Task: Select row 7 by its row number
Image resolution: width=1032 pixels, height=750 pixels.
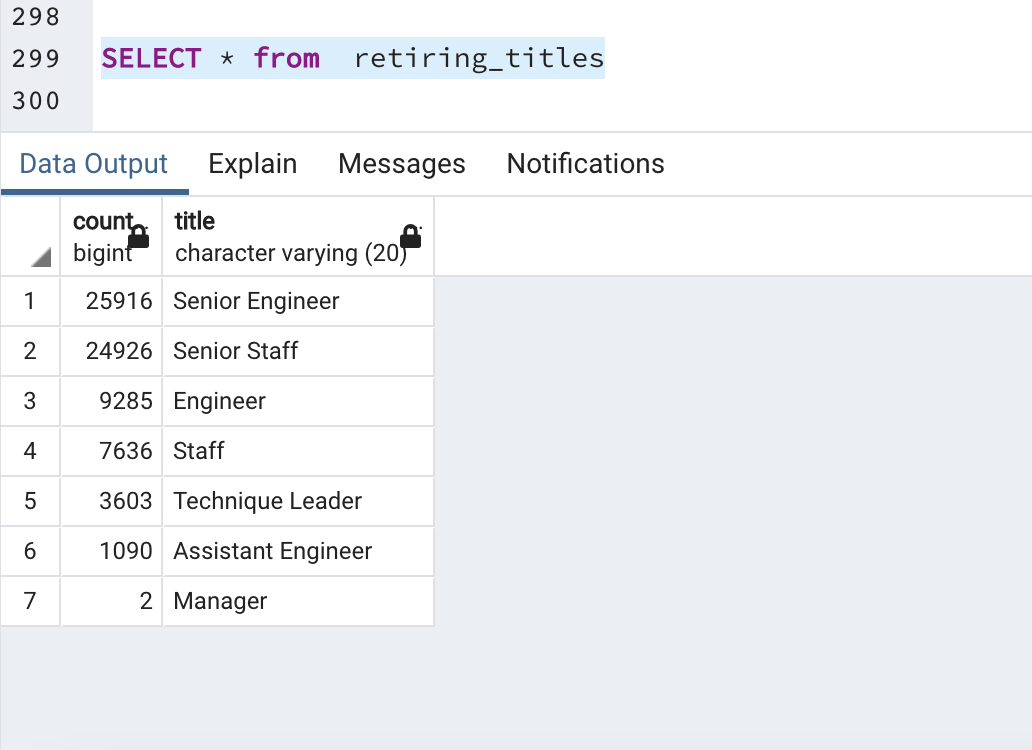Action: (30, 601)
